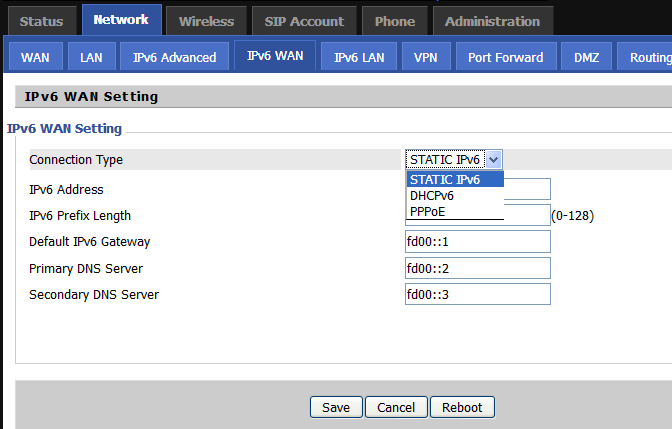
Task: Select the LAN sub-tab
Action: (x=91, y=57)
